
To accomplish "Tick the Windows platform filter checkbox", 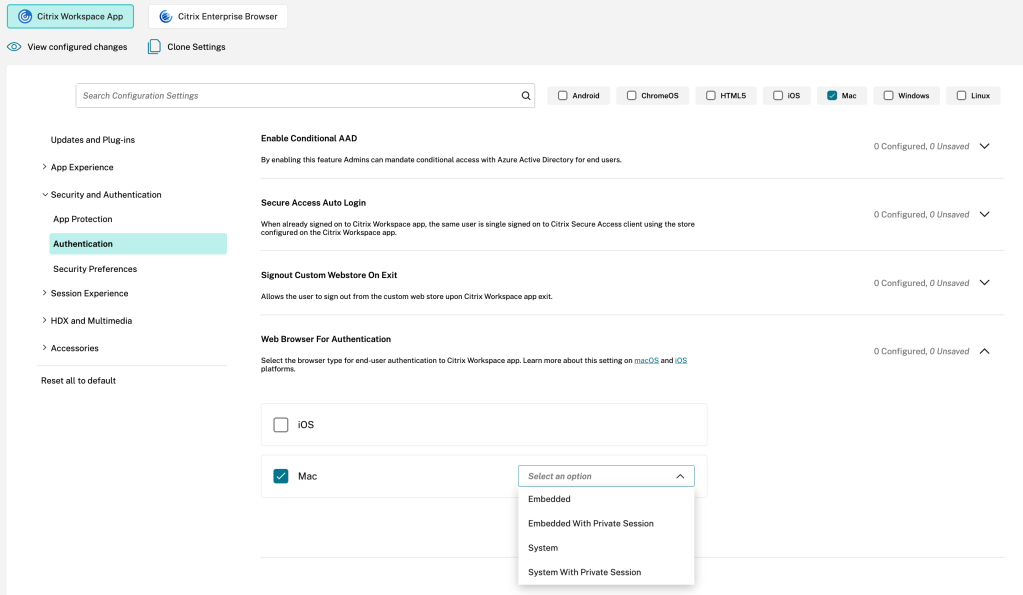I will tap(888, 96).
